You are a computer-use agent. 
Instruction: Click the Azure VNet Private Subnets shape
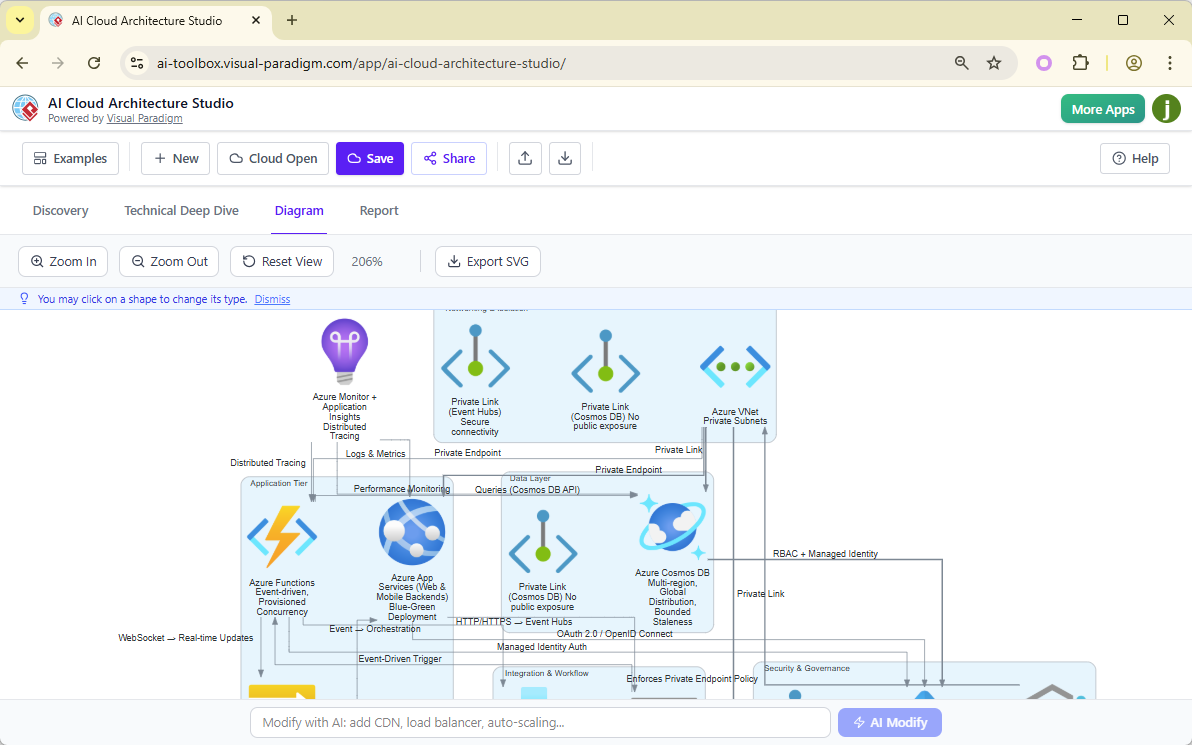pyautogui.click(x=735, y=368)
